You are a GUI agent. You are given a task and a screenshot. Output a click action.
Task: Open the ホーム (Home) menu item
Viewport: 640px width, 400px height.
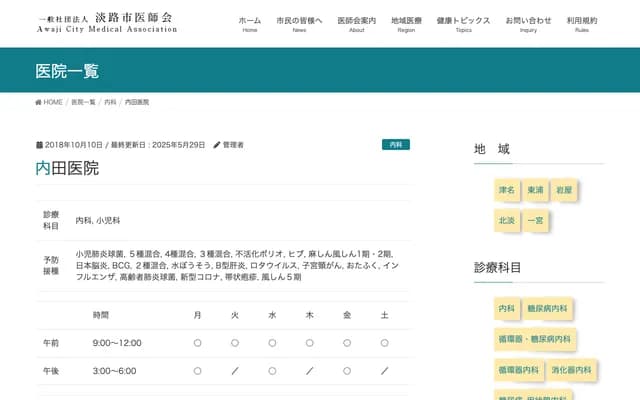[249, 24]
